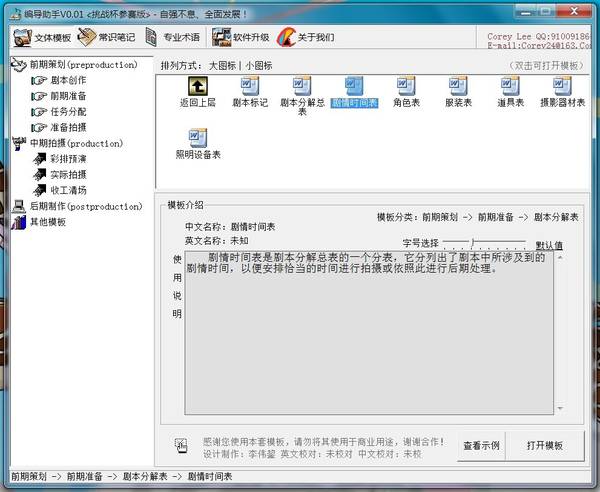This screenshot has height=492, width=600.
Task: Select 任务分配 in the sidebar tree
Action: click(x=68, y=112)
